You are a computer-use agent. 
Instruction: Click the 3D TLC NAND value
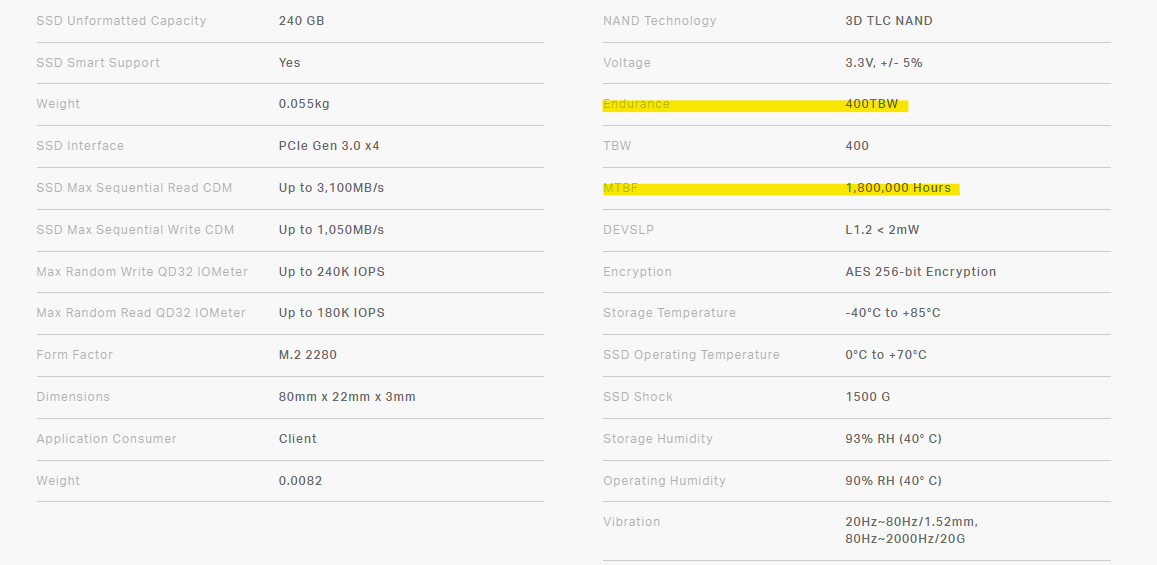tap(889, 21)
